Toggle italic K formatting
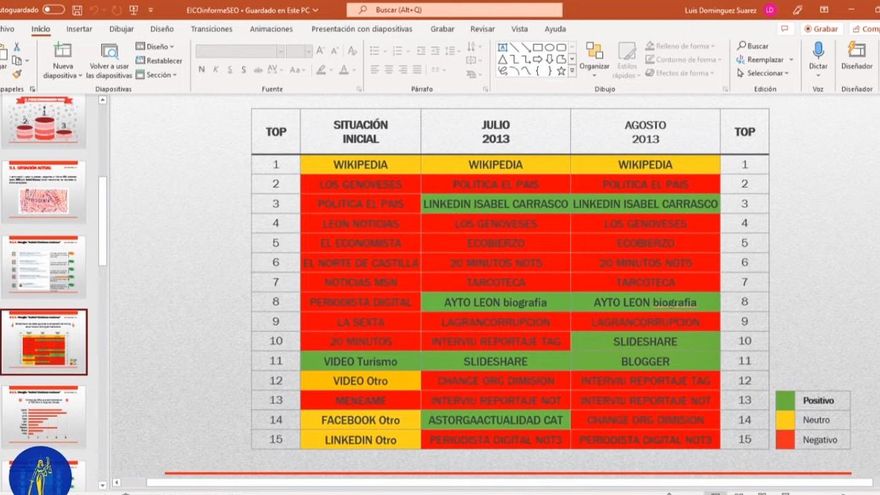 tap(216, 70)
